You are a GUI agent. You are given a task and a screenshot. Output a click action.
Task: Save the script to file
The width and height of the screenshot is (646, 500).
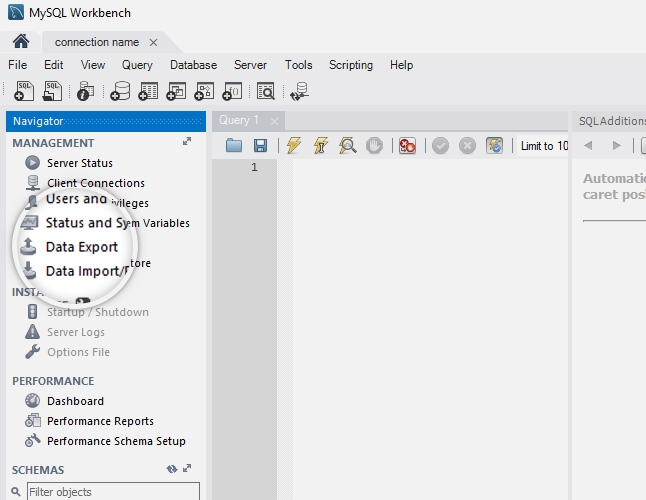[x=260, y=145]
